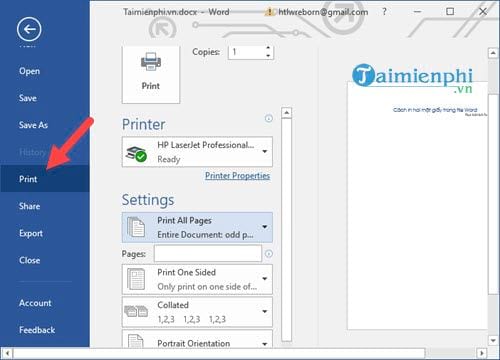Click the large Print button
Screen dimensions: 500x360
151,75
